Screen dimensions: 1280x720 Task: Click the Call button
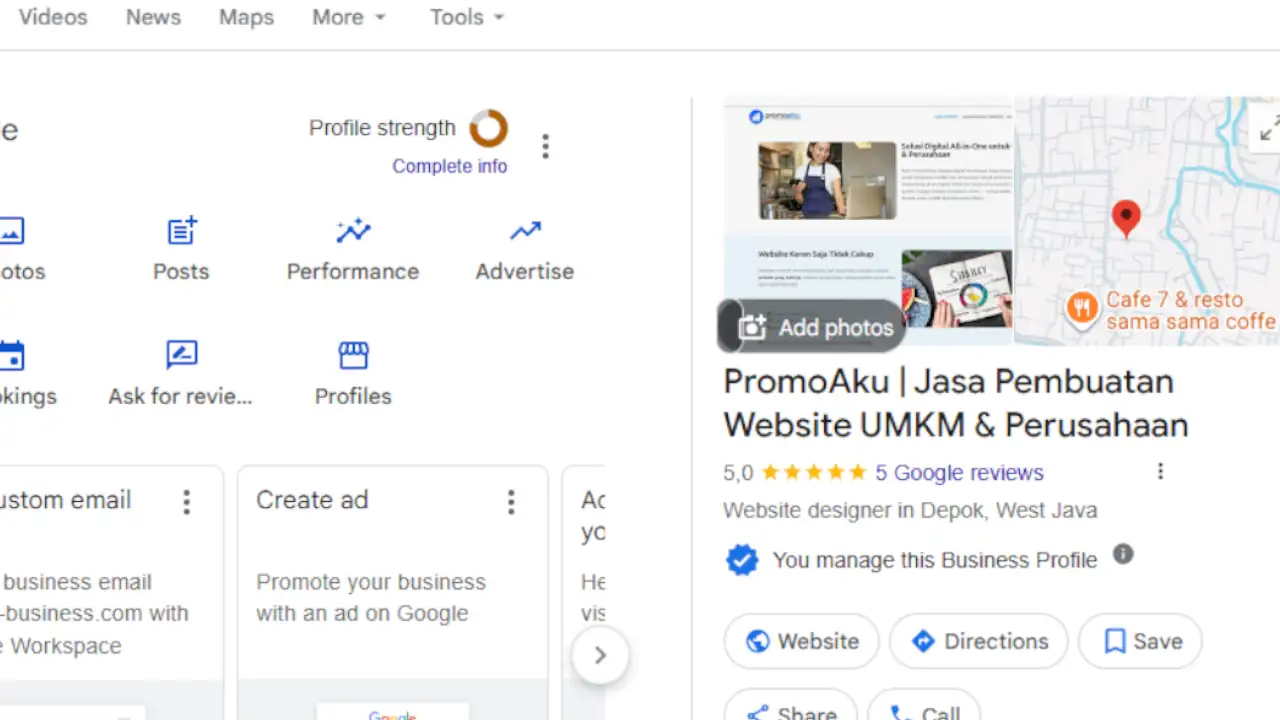tap(923, 705)
